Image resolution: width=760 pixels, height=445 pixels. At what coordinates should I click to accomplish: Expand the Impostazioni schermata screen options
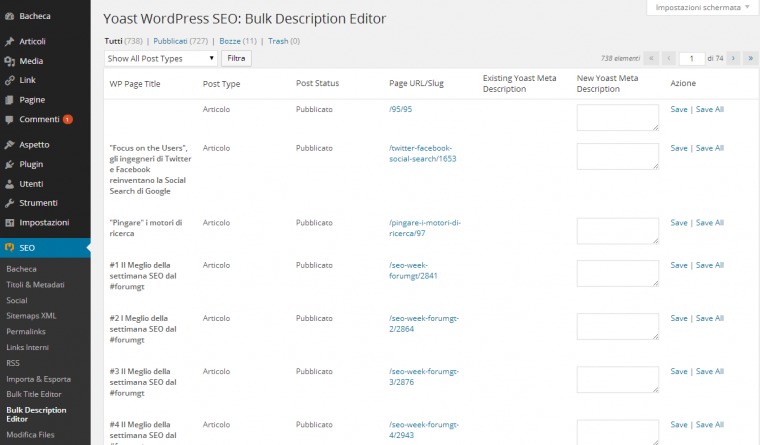[702, 7]
